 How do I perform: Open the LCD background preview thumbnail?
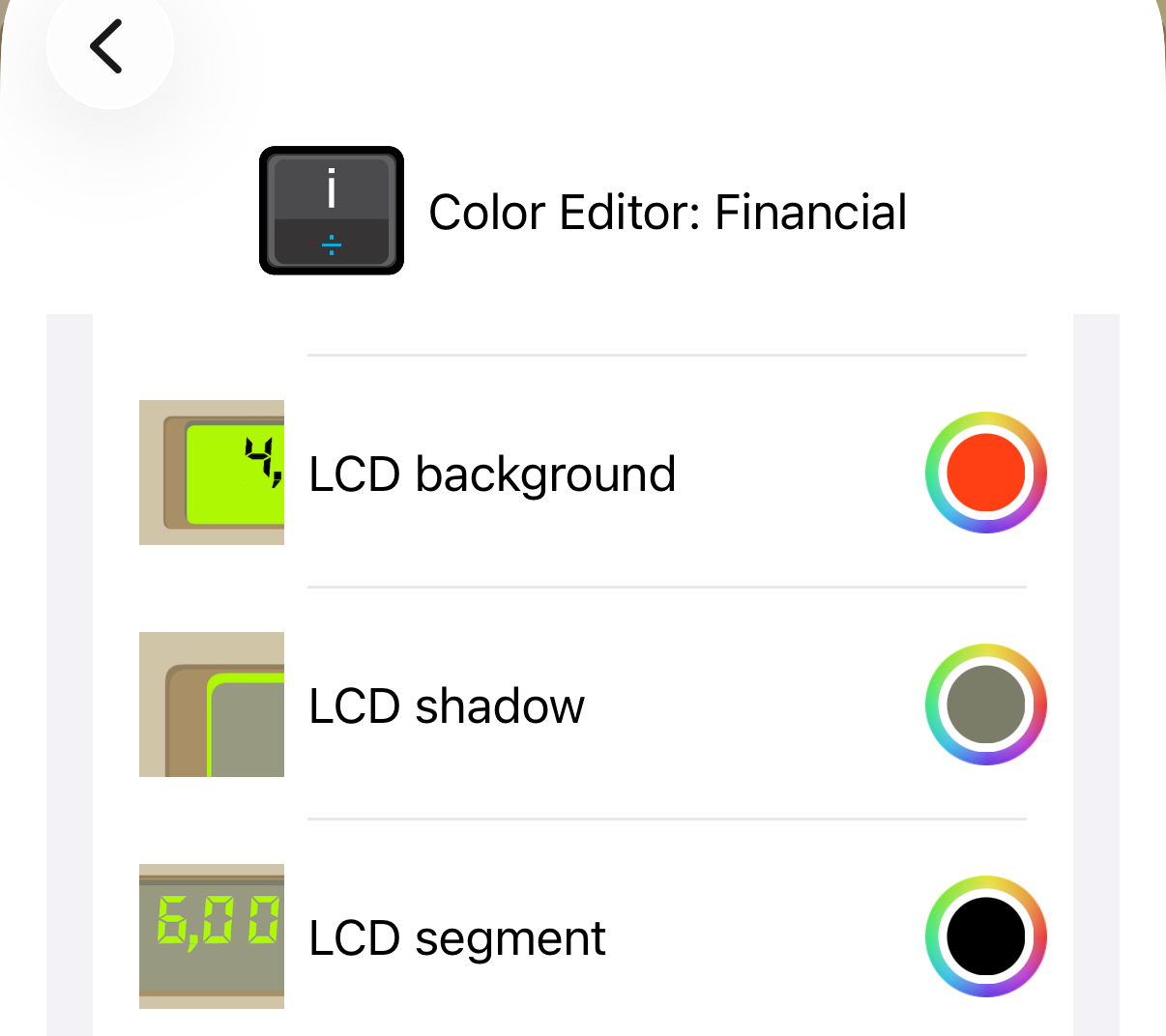(212, 473)
